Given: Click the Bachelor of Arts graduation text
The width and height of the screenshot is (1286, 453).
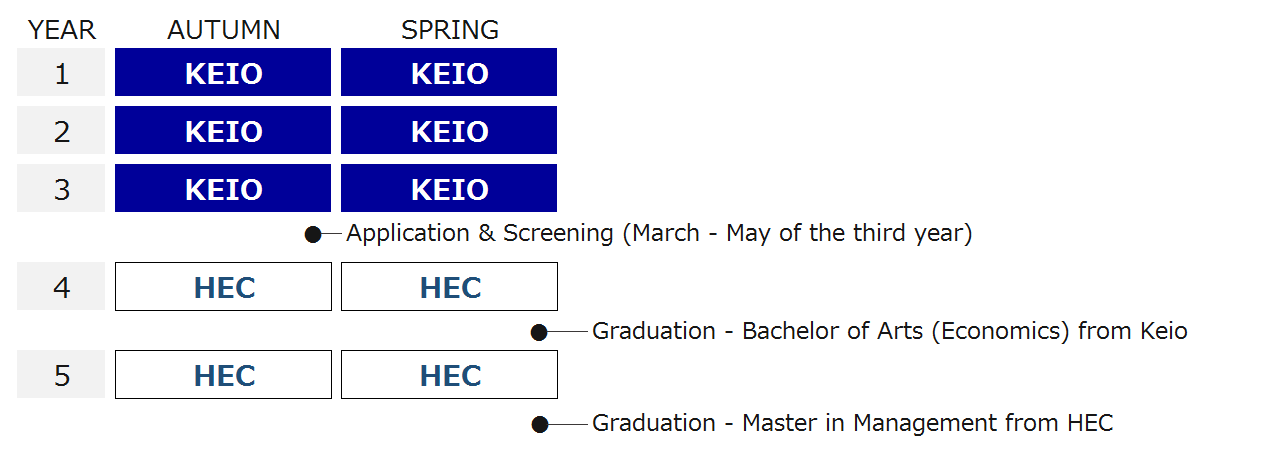Looking at the screenshot, I should 890,331.
